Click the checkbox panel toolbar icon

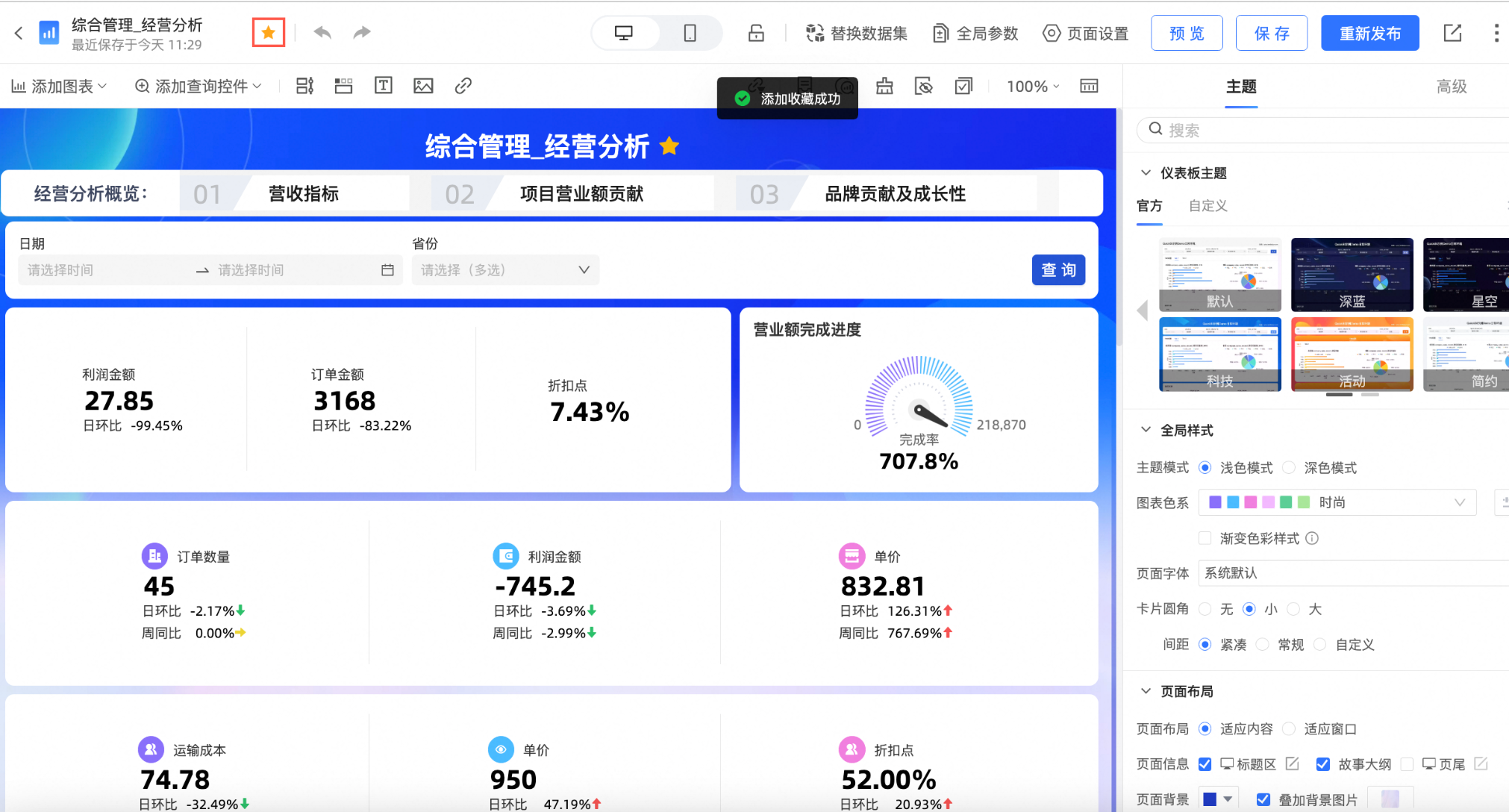coord(963,86)
